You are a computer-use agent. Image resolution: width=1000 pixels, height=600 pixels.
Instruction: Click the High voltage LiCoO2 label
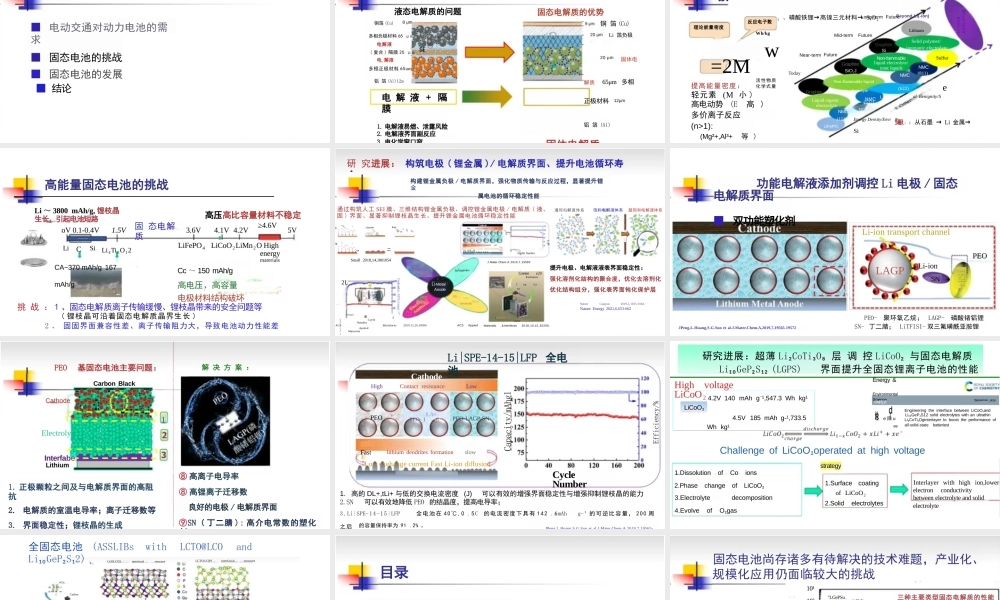(704, 390)
